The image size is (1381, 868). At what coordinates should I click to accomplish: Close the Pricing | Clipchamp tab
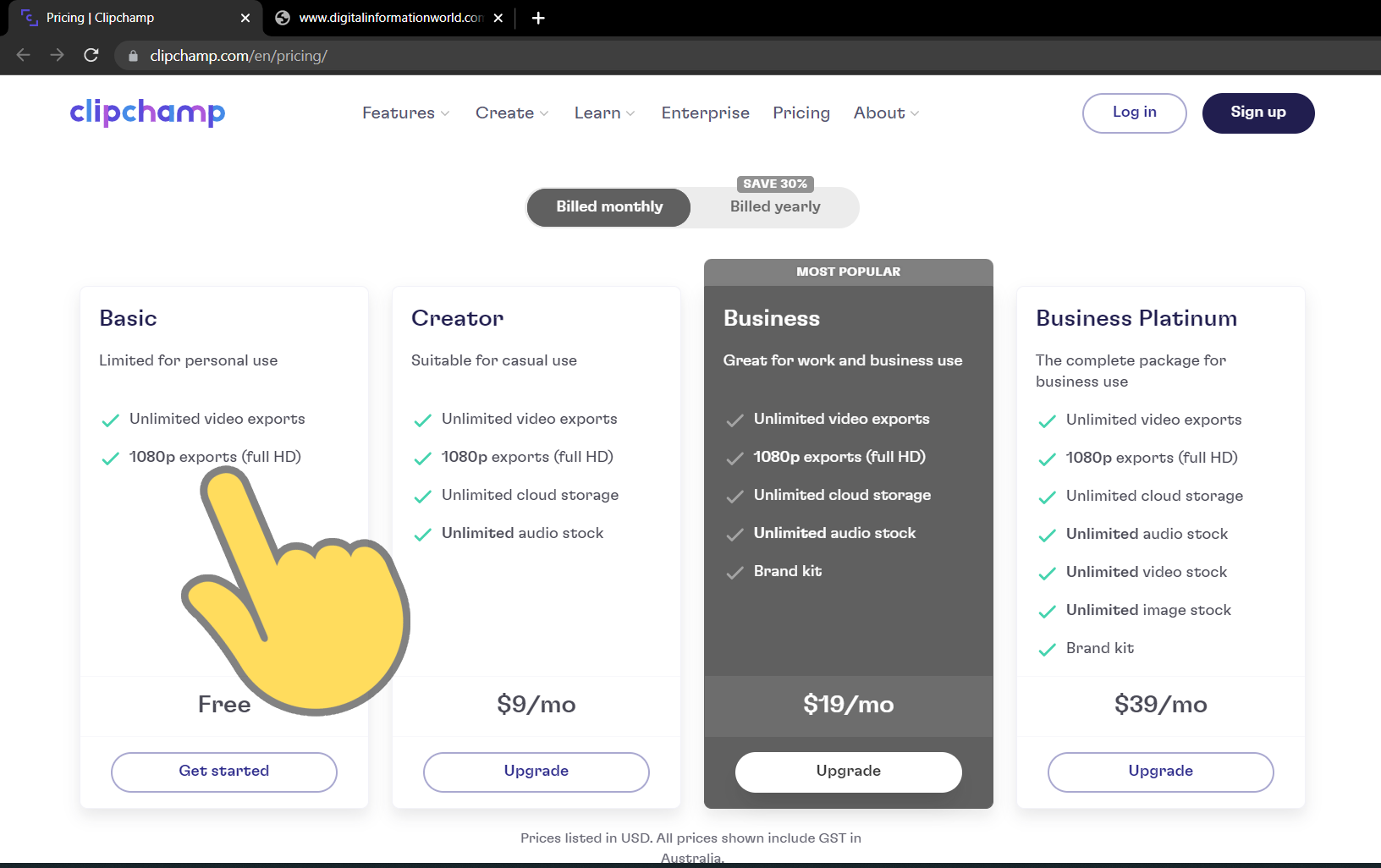(x=245, y=18)
